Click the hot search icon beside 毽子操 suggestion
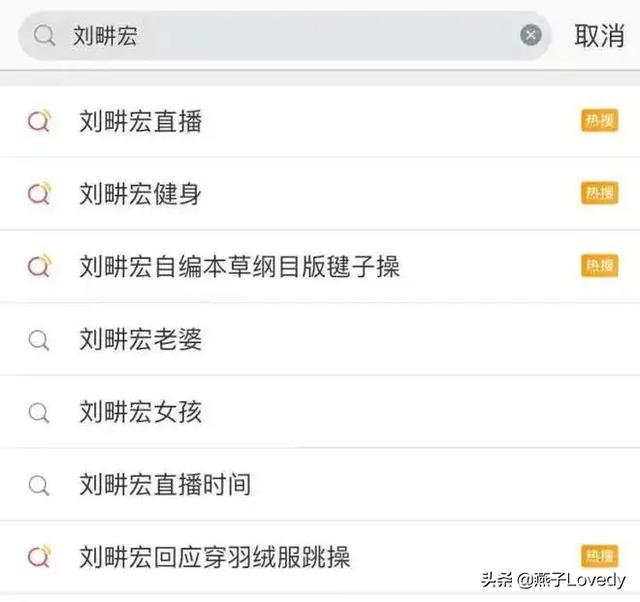Viewport: 640px width, 602px height. pos(40,266)
